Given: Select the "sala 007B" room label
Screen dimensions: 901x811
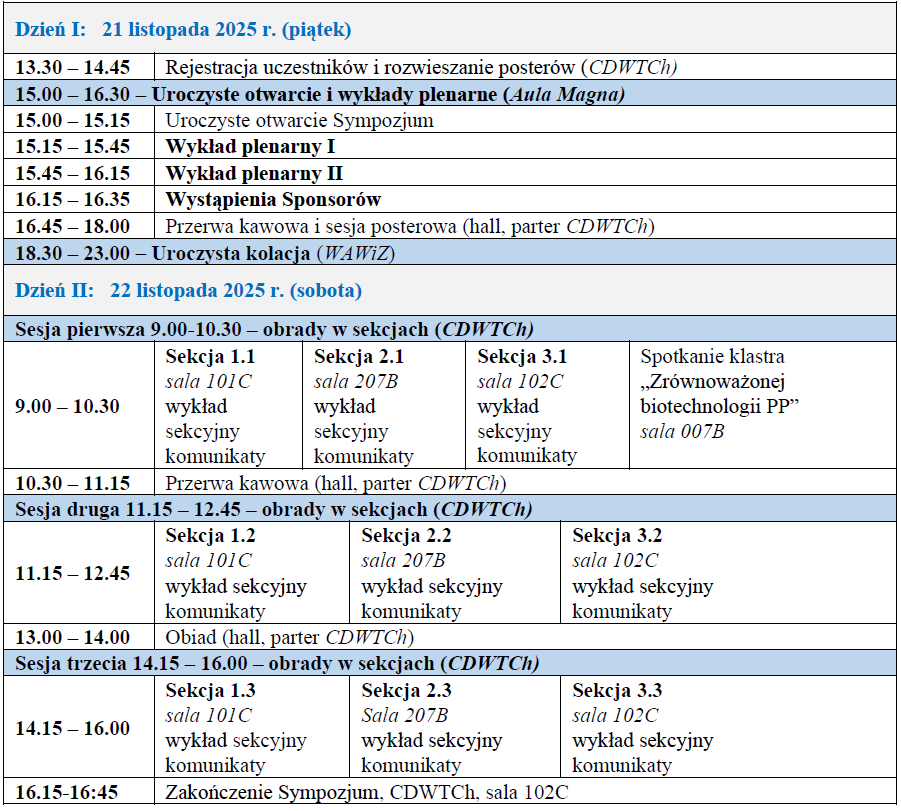Looking at the screenshot, I should [682, 431].
